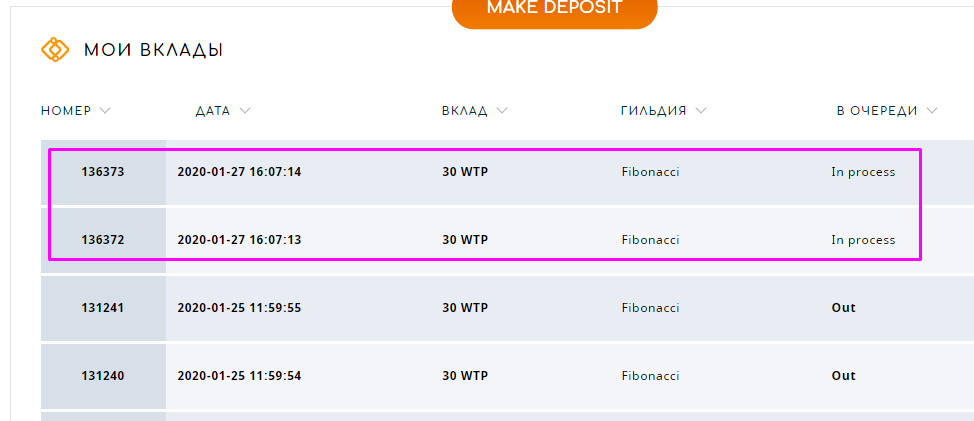
Task: Sort by ВКЛАД column chevron
Action: pyautogui.click(x=502, y=111)
